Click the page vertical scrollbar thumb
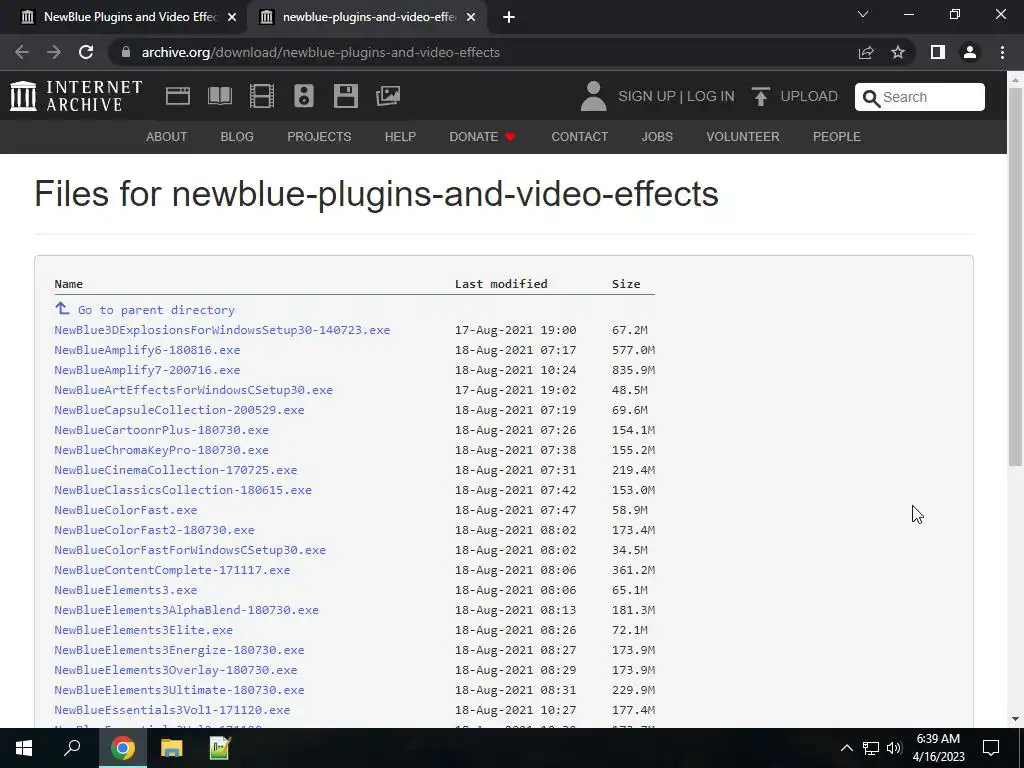Image resolution: width=1024 pixels, height=768 pixels. (x=1015, y=277)
